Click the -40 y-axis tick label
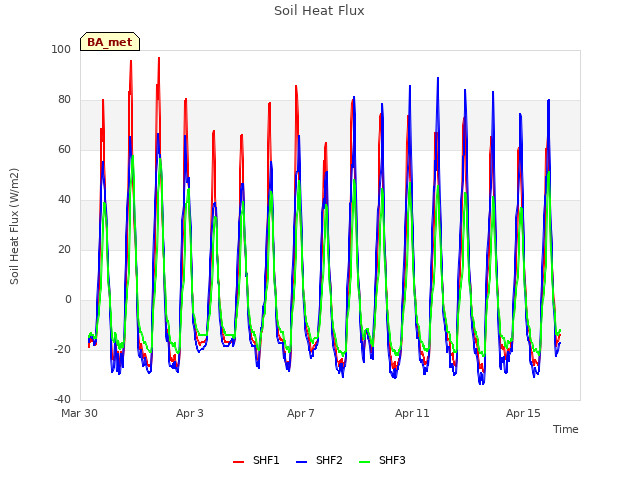This screenshot has width=640, height=480. (62, 400)
